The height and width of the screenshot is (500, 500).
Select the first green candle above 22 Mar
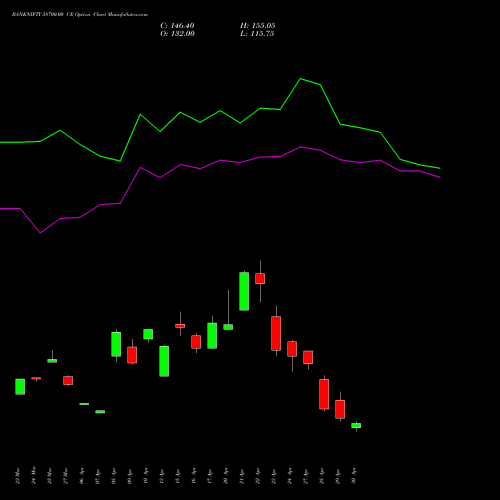tap(20, 387)
